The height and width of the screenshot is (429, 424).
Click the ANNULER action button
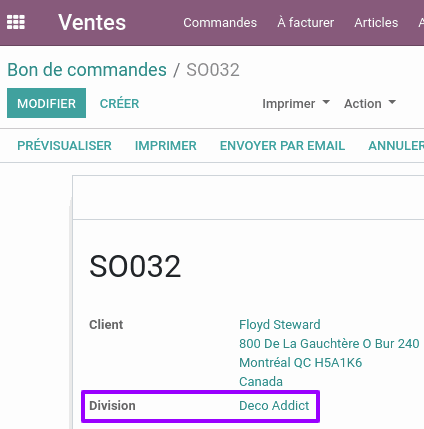[396, 146]
